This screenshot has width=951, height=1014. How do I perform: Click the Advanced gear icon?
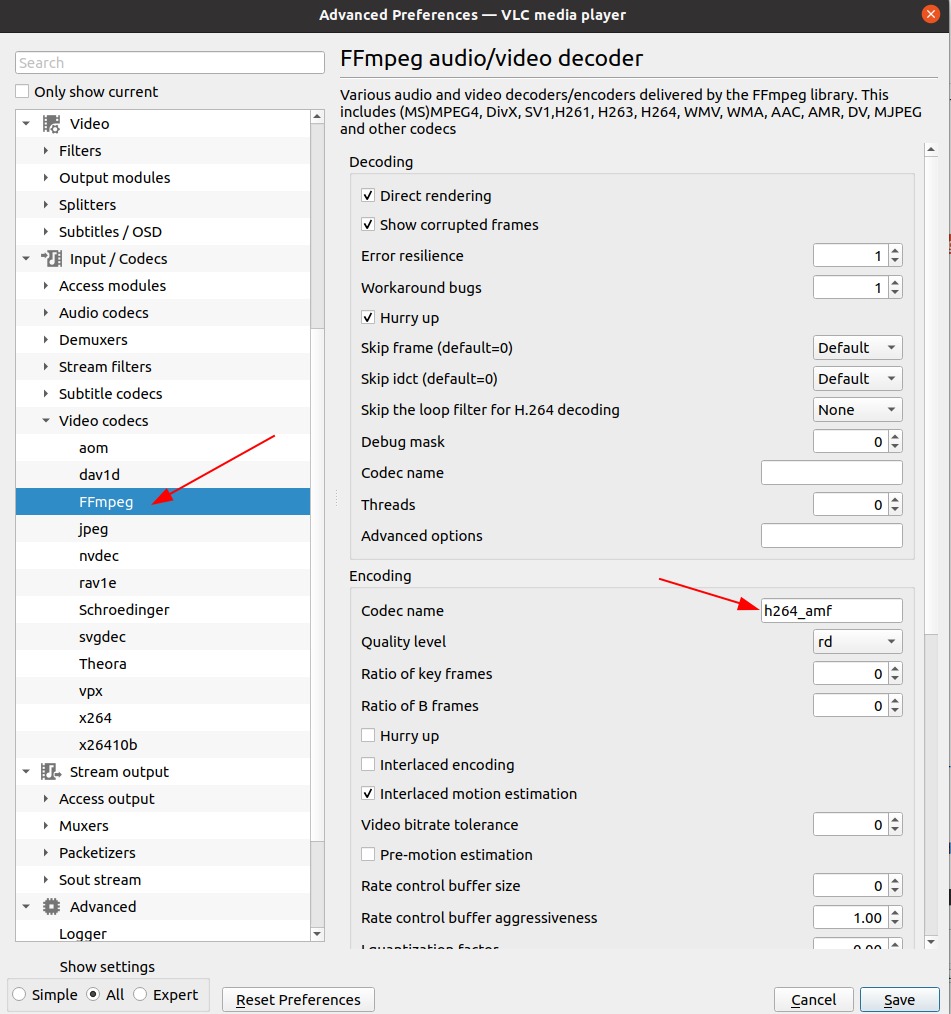pos(51,907)
